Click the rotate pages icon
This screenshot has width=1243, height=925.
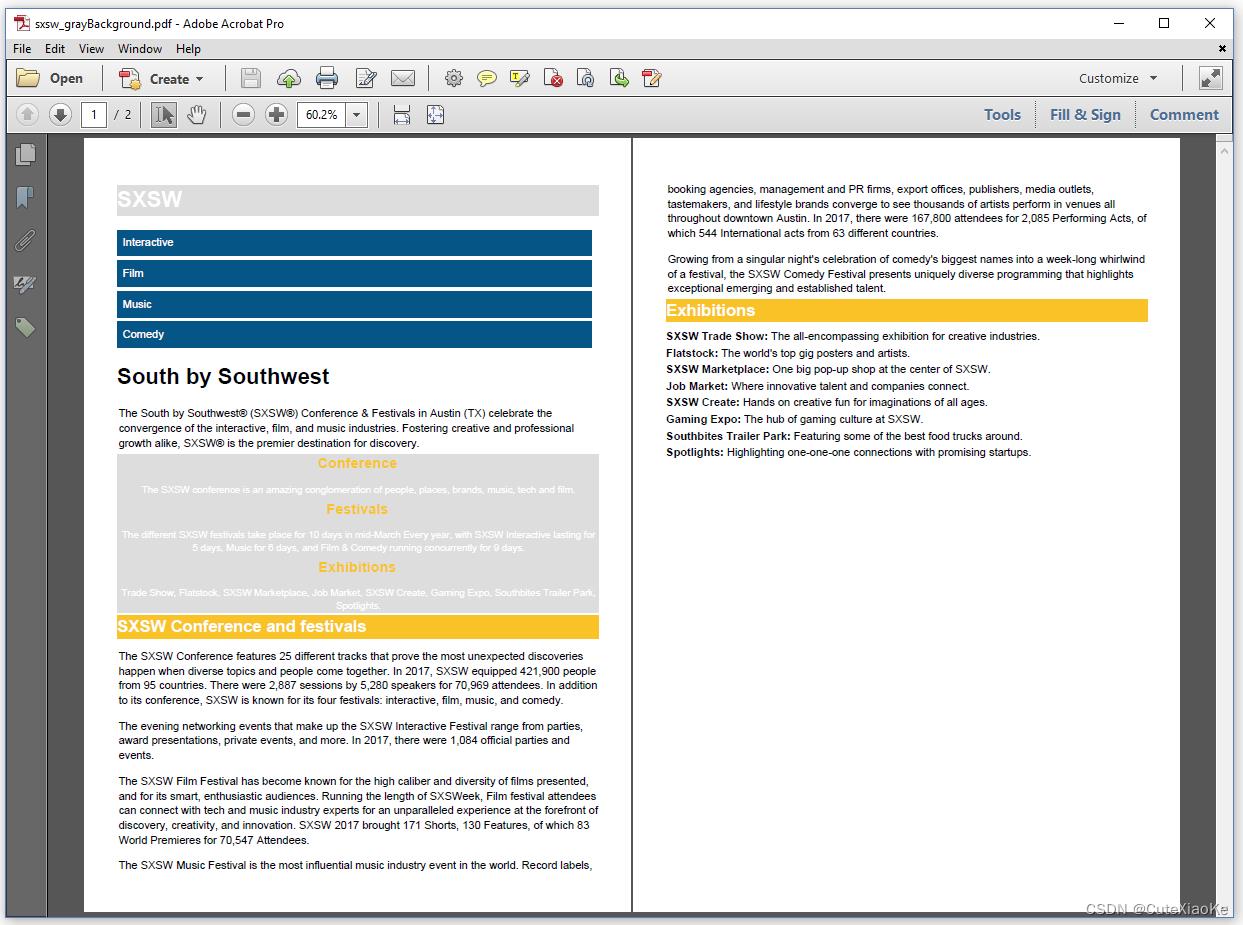pos(586,78)
